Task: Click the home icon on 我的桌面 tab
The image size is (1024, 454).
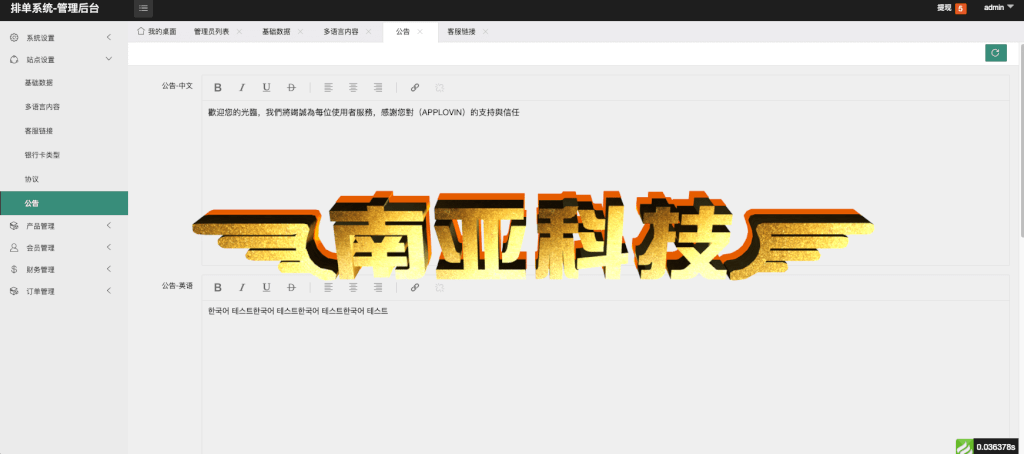Action: (140, 31)
